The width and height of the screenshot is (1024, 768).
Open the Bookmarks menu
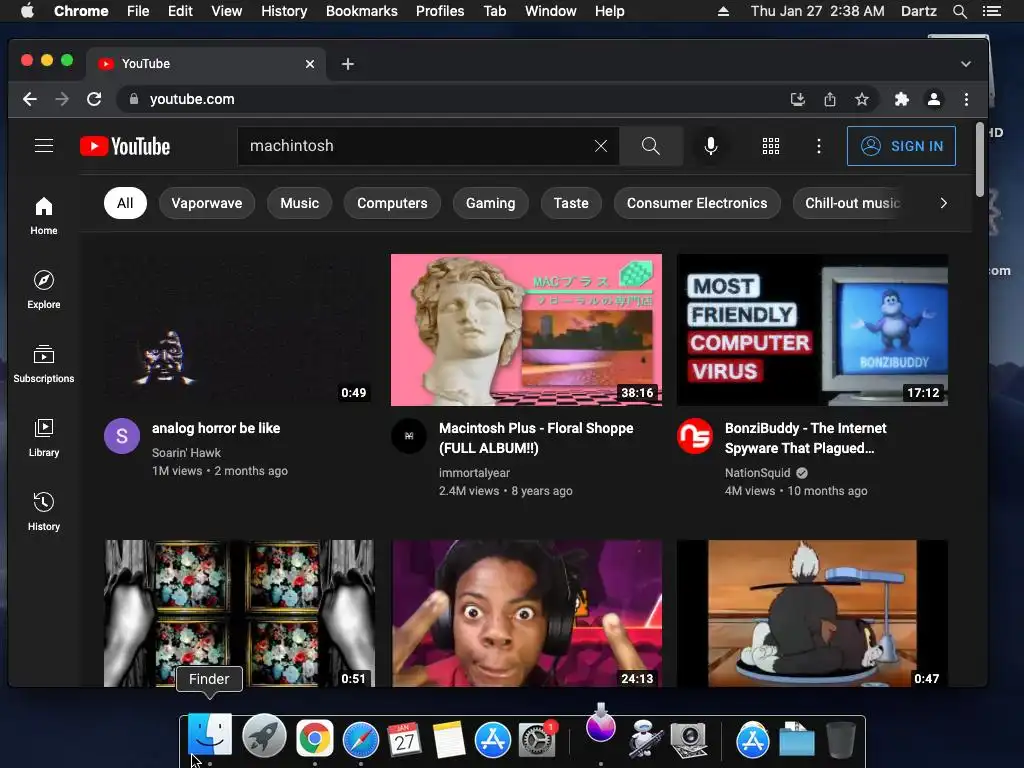[362, 11]
